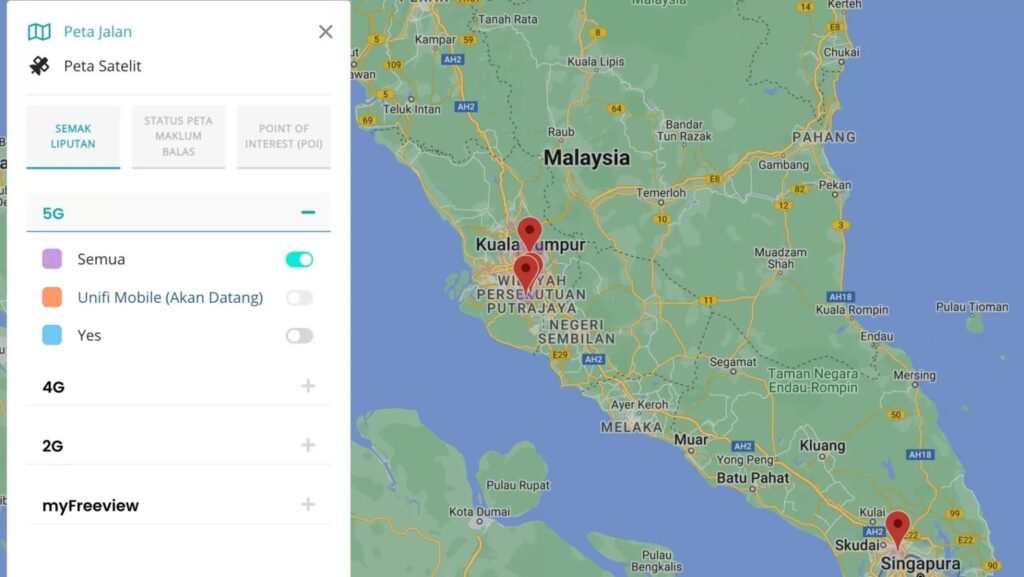Click the Unifi Mobile (Akan Datang) link
This screenshot has width=1024, height=577.
[x=170, y=298]
